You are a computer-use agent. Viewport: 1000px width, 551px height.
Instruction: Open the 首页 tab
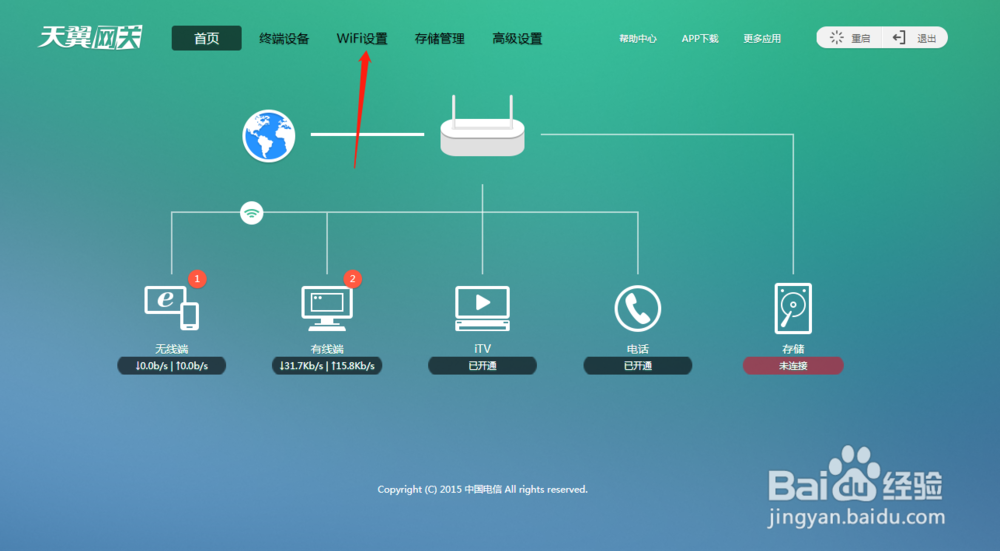click(x=207, y=38)
